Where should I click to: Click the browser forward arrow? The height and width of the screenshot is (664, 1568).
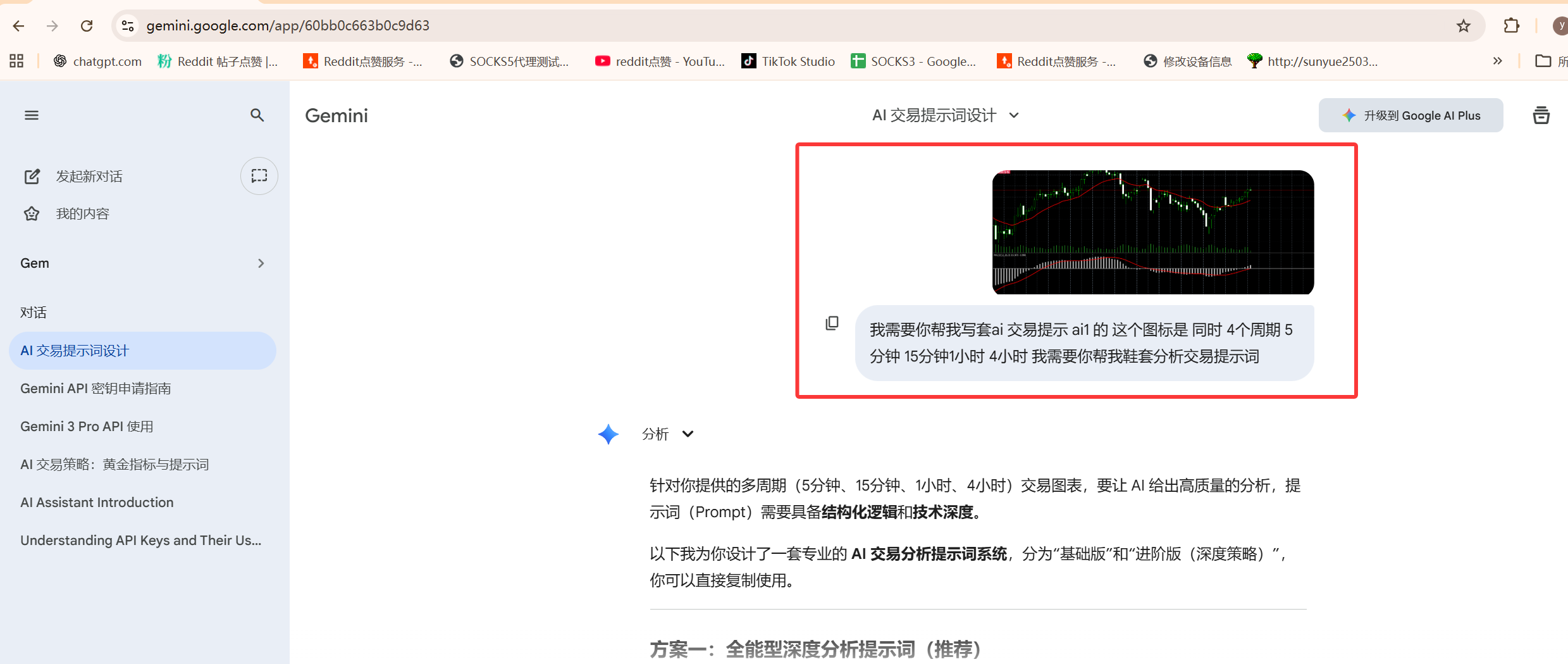pyautogui.click(x=52, y=26)
